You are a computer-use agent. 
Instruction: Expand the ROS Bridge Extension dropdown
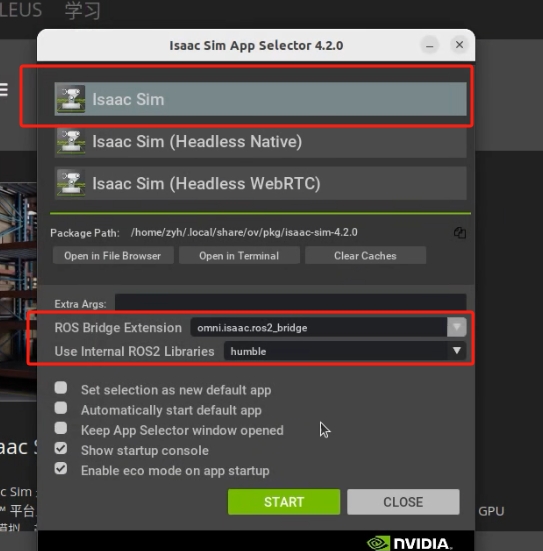(457, 327)
